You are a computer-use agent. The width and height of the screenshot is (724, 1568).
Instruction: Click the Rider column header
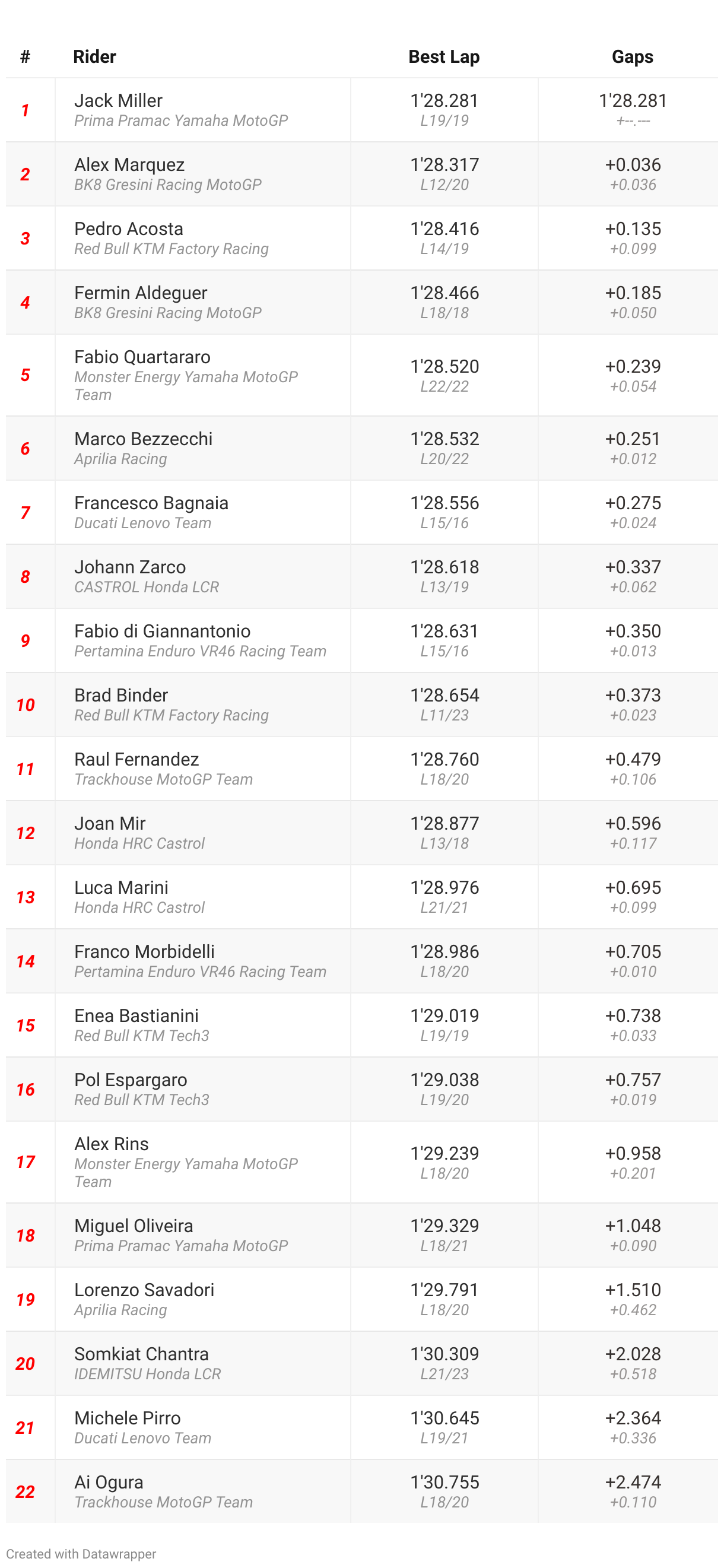[x=94, y=56]
